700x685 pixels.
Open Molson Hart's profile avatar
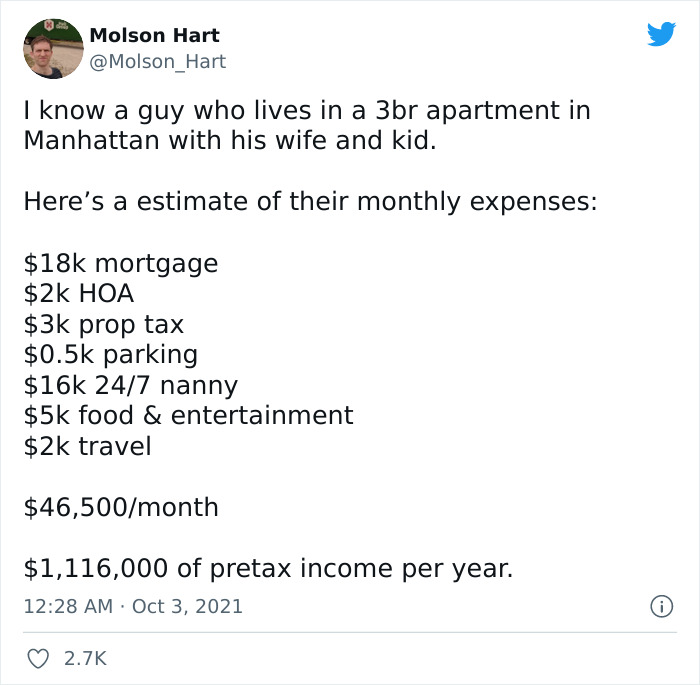[52, 47]
